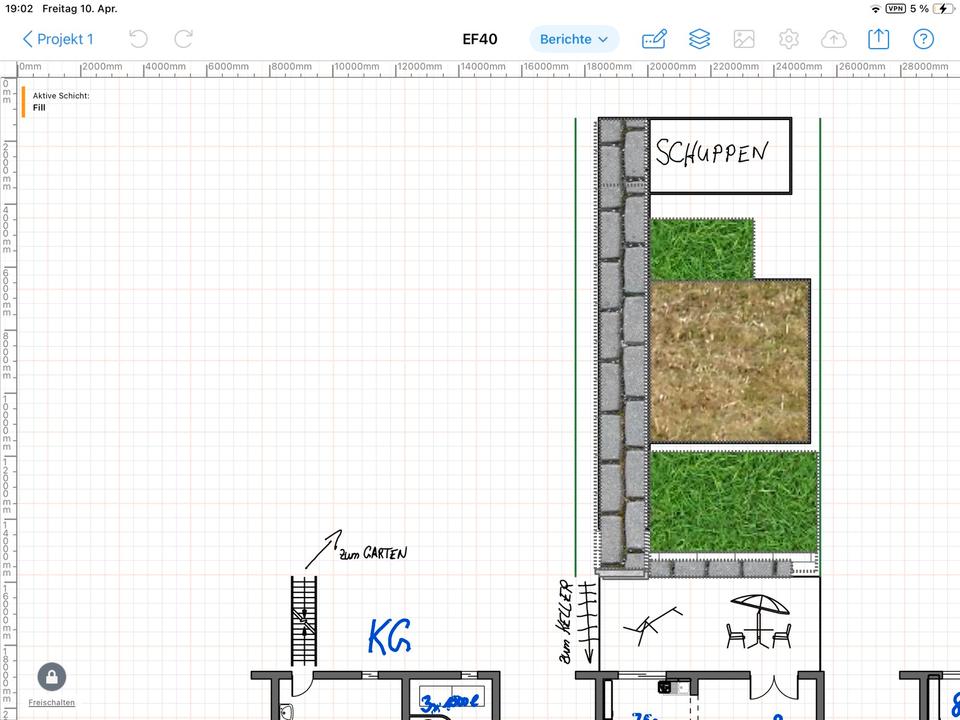
Task: Open the Berichte dropdown menu
Action: (x=574, y=39)
